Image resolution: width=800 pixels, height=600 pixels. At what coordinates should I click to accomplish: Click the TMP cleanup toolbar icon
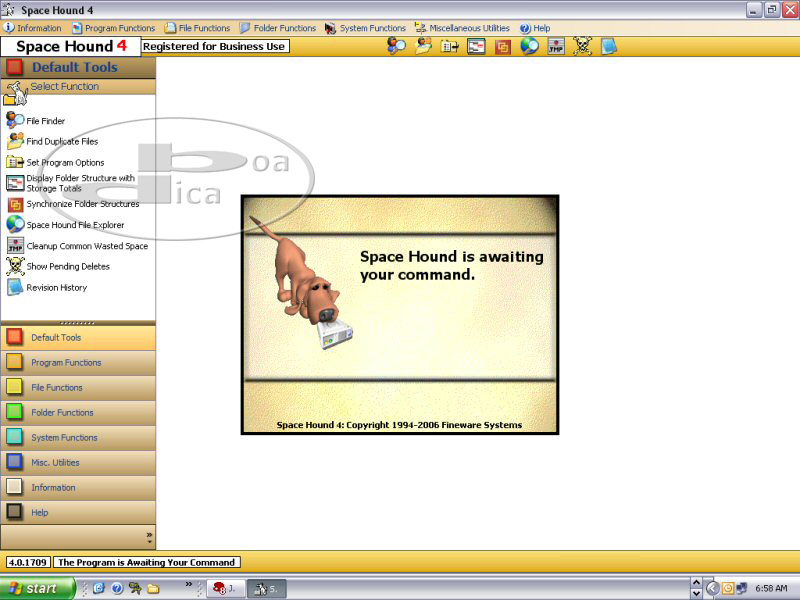556,46
